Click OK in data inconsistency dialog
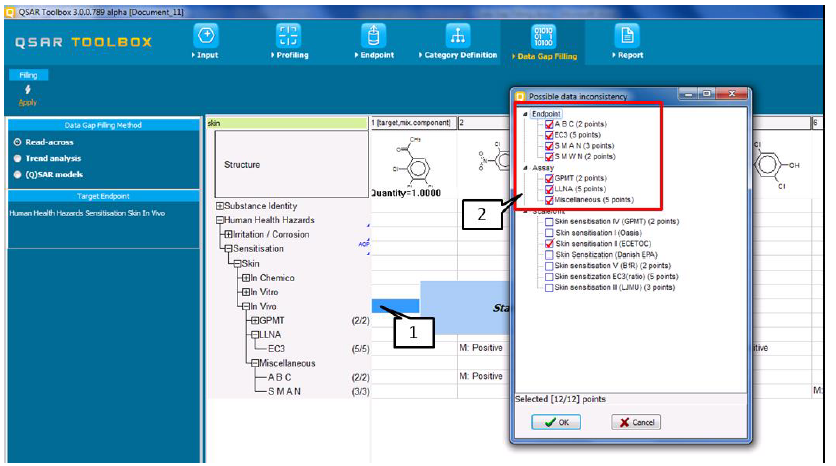Image resolution: width=836 pixels, height=466 pixels. click(556, 422)
